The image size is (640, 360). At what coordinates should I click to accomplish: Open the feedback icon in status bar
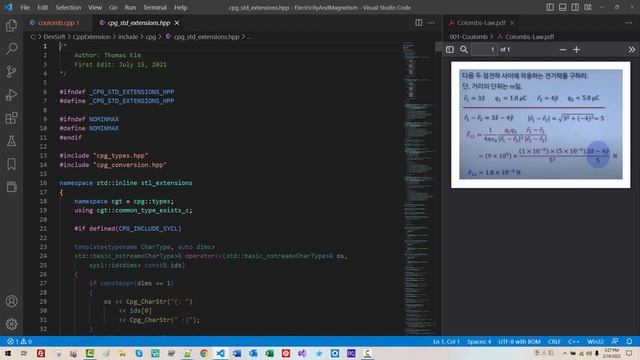point(615,341)
